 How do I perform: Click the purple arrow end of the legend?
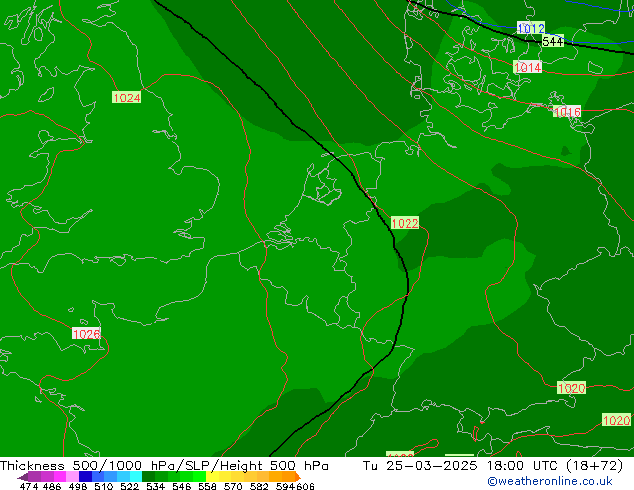23,476
